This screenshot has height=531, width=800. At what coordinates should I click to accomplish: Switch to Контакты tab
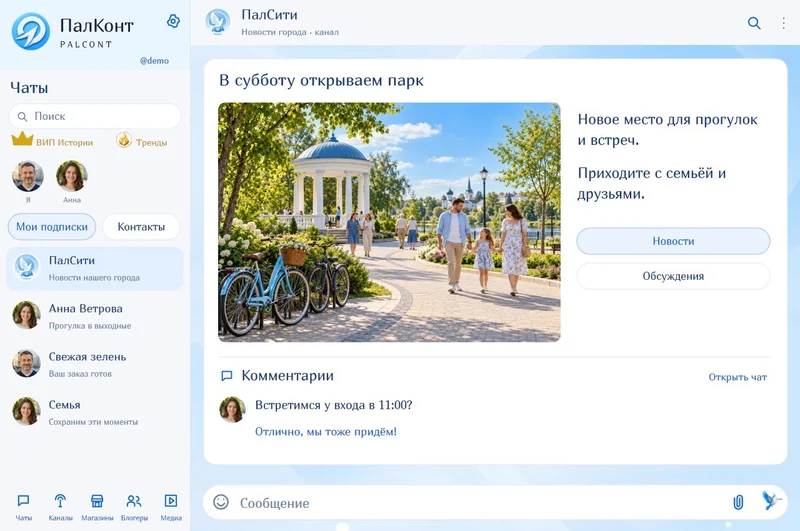141,226
